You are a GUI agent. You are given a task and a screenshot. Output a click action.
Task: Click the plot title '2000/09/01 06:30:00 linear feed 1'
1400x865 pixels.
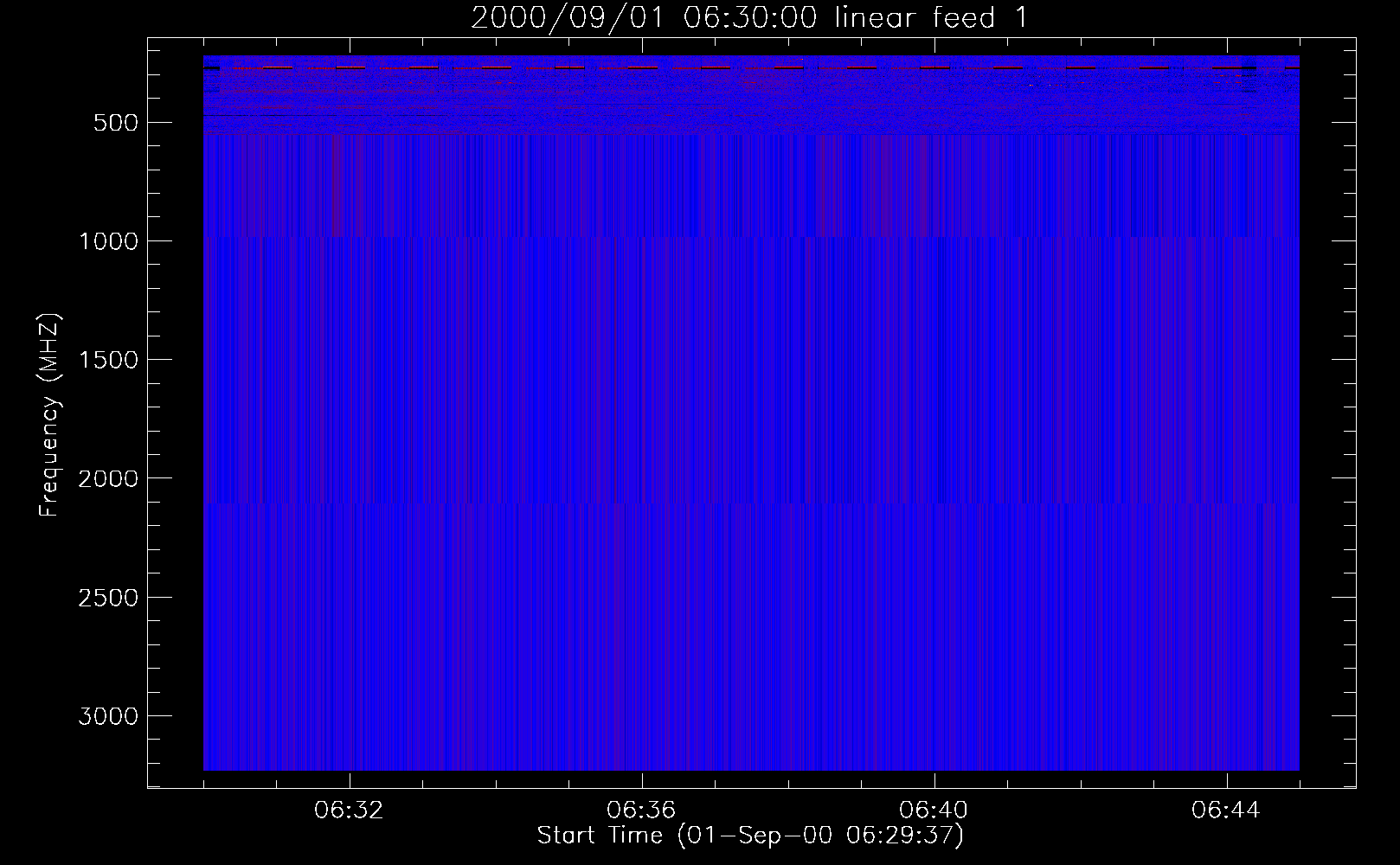[x=749, y=17]
